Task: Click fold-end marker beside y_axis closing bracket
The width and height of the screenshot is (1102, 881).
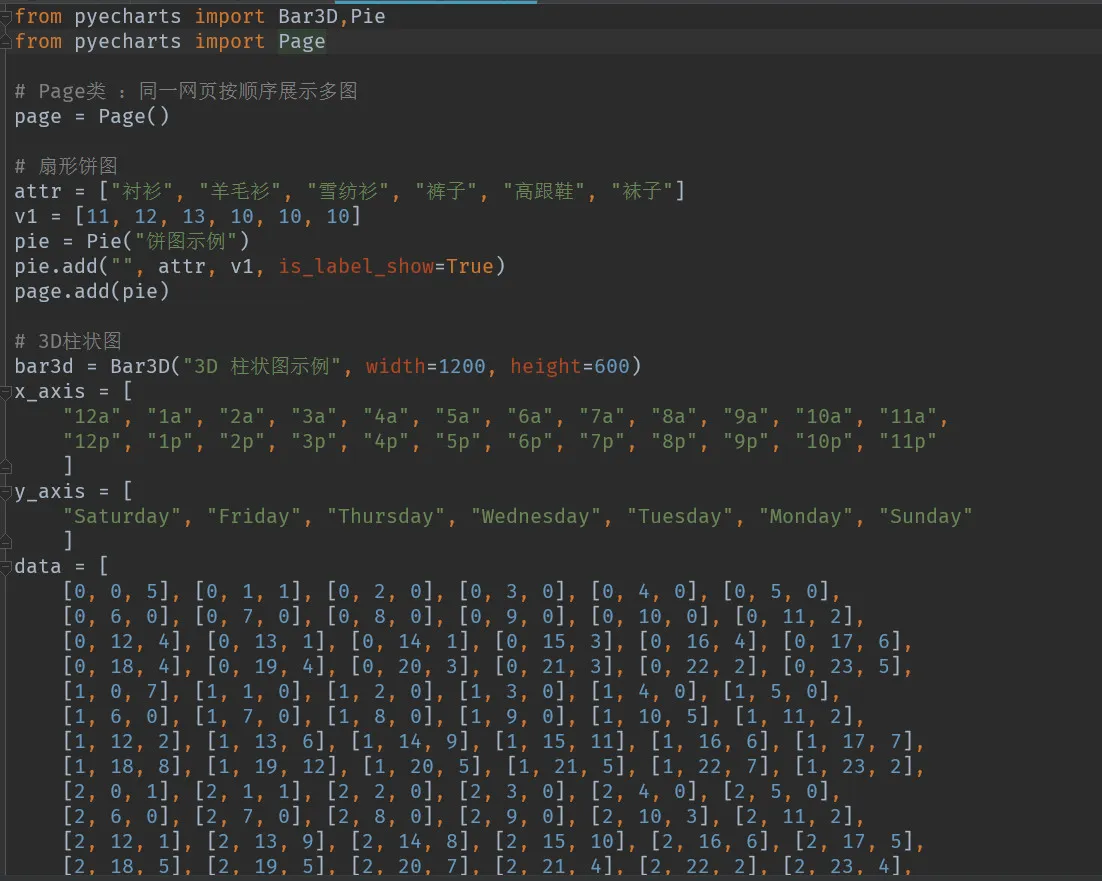Action: pos(6,541)
